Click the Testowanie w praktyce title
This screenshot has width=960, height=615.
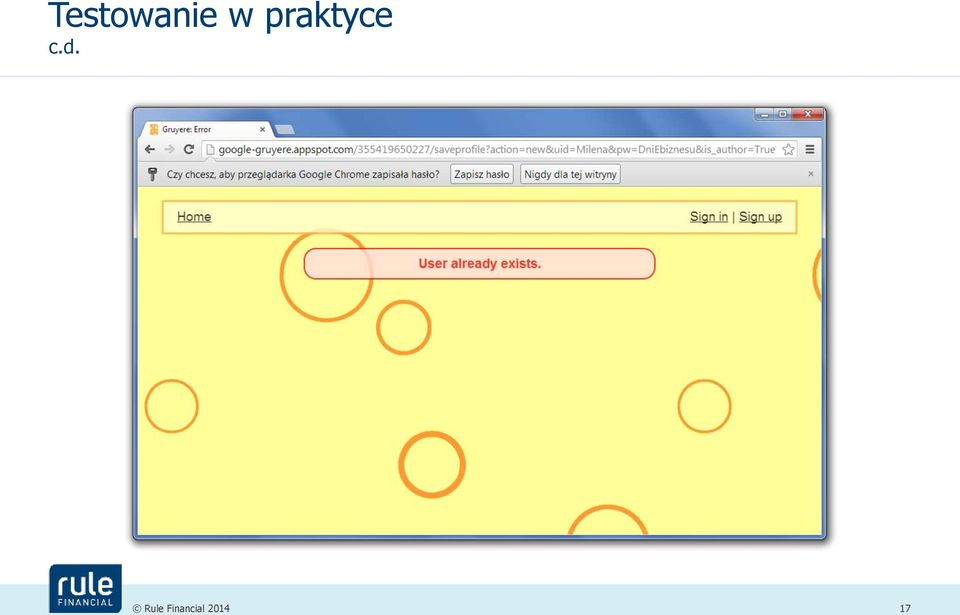click(220, 16)
